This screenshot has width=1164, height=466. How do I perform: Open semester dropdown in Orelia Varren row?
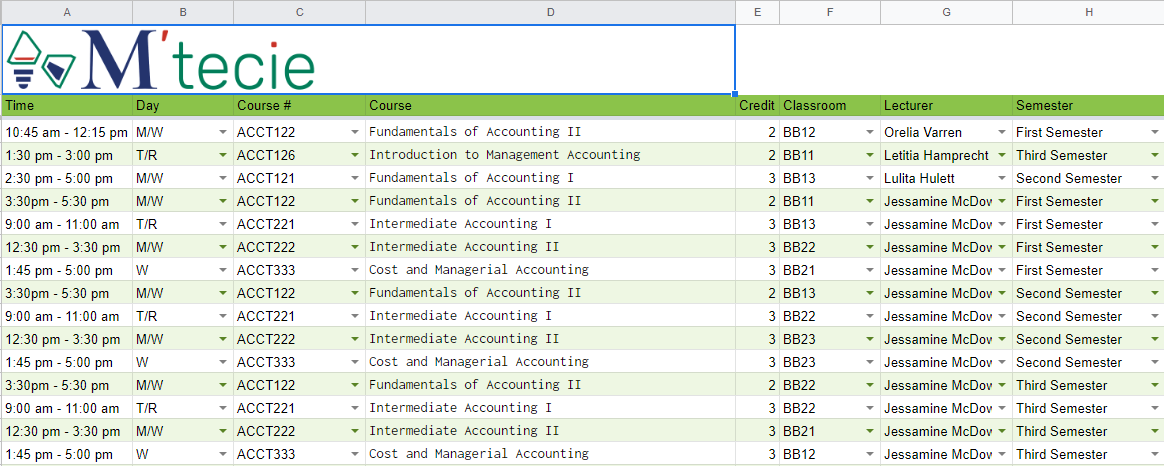pyautogui.click(x=1154, y=133)
